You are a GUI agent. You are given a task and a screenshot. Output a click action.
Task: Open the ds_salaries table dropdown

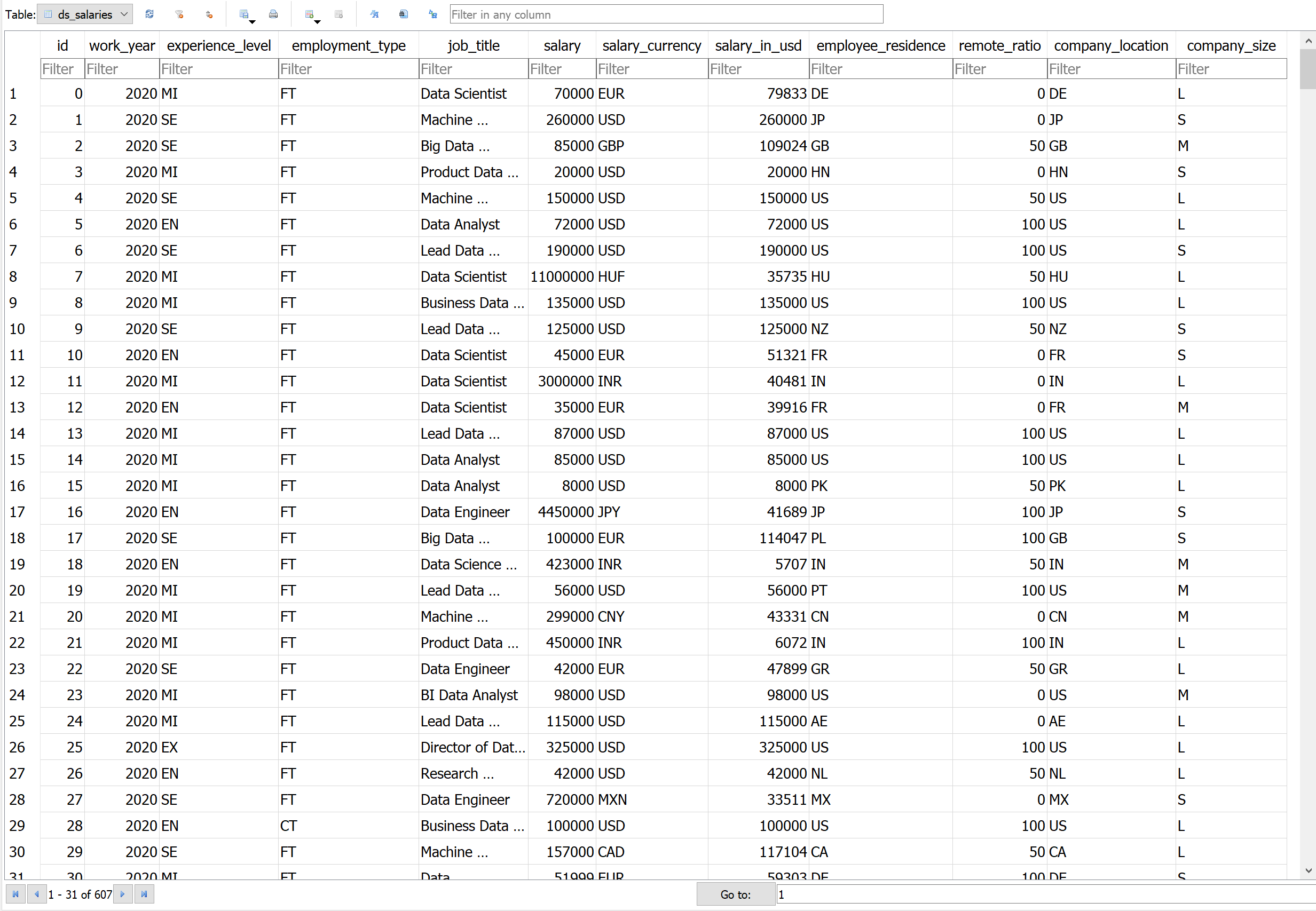(85, 14)
